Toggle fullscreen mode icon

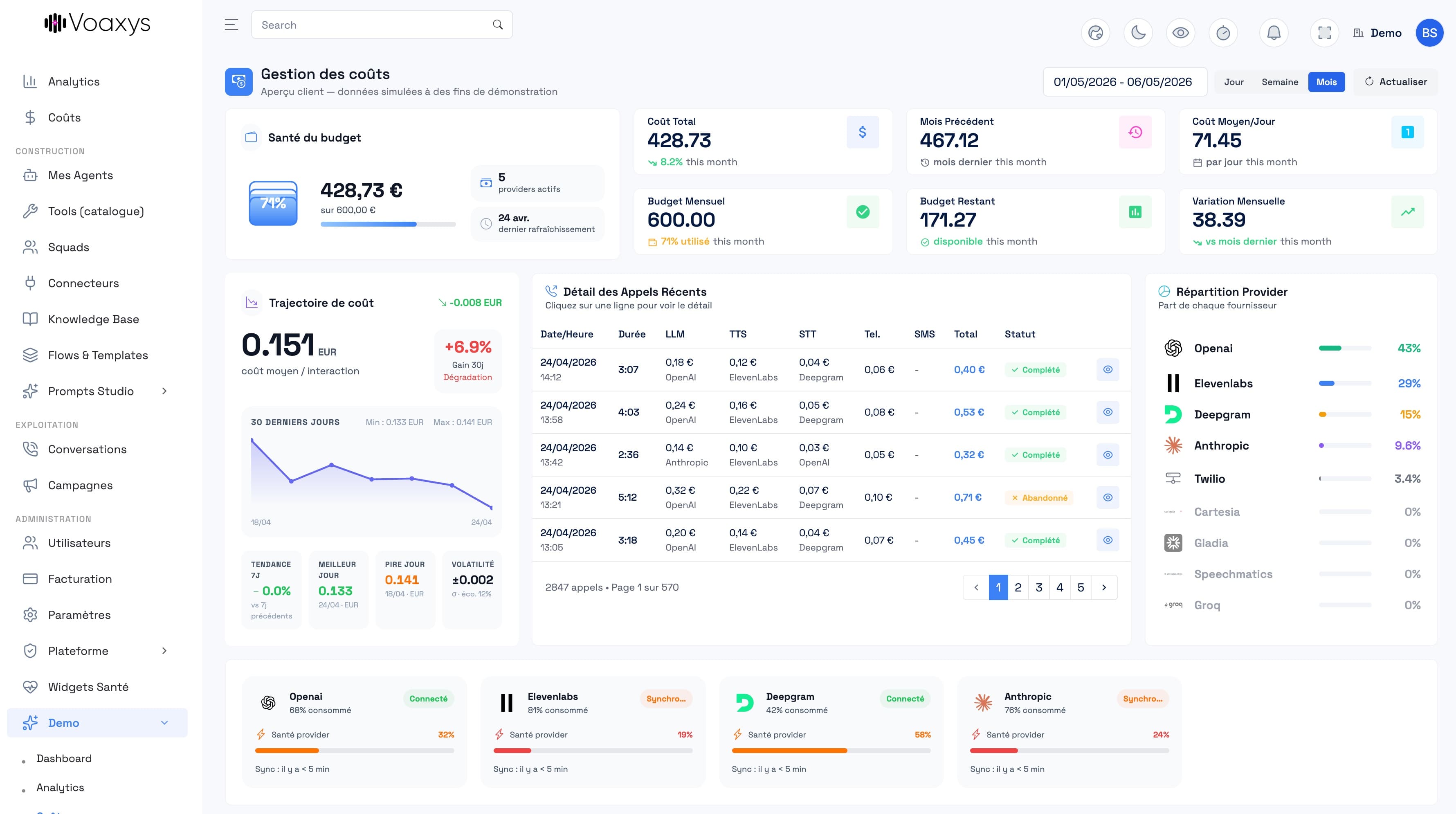[1324, 33]
